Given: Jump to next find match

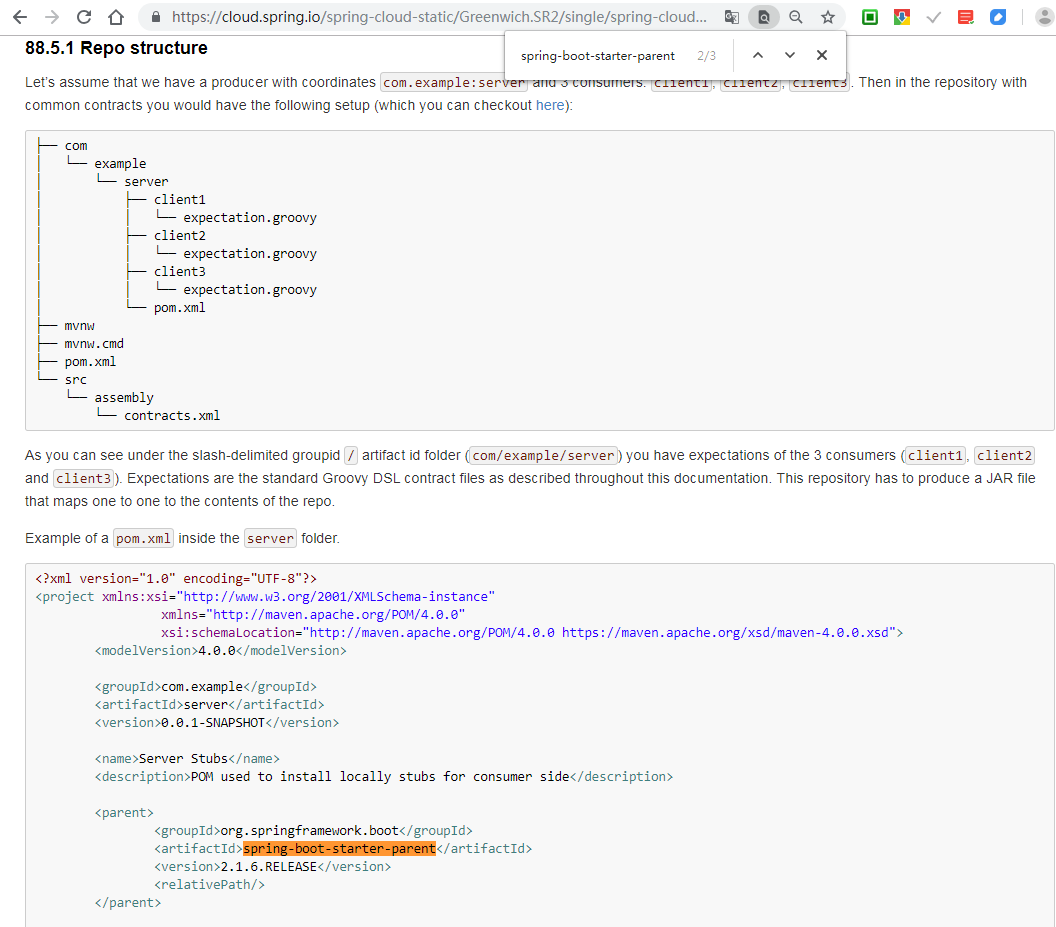Looking at the screenshot, I should tap(789, 55).
